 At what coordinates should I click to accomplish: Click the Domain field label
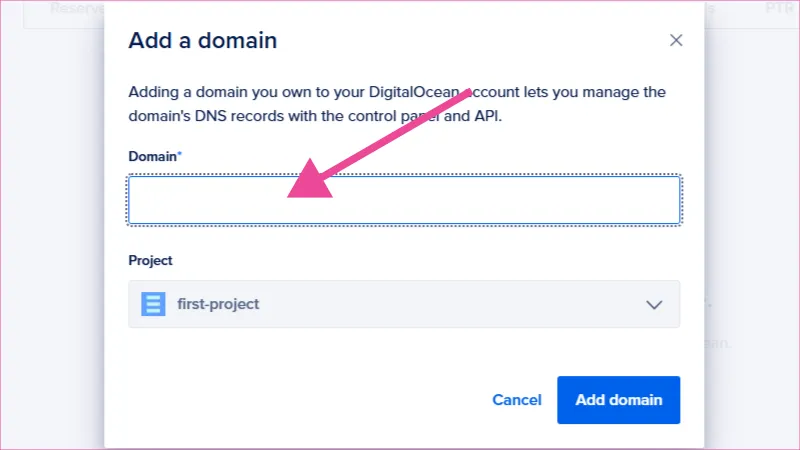[152, 156]
